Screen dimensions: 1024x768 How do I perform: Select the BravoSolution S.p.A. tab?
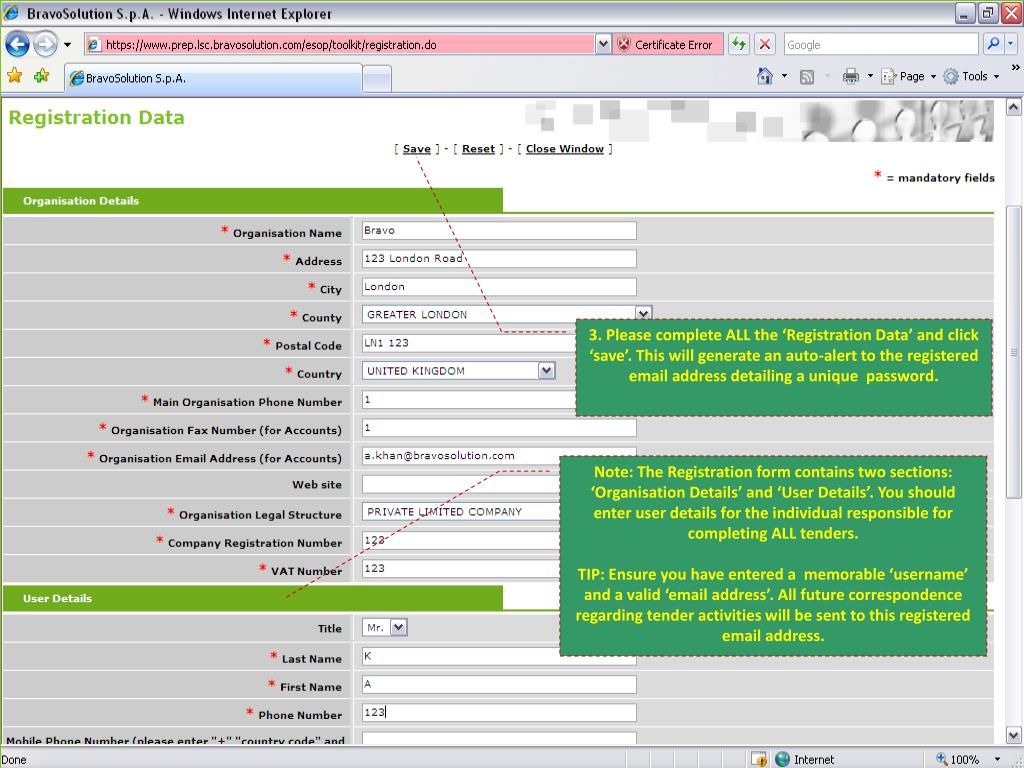[213, 78]
